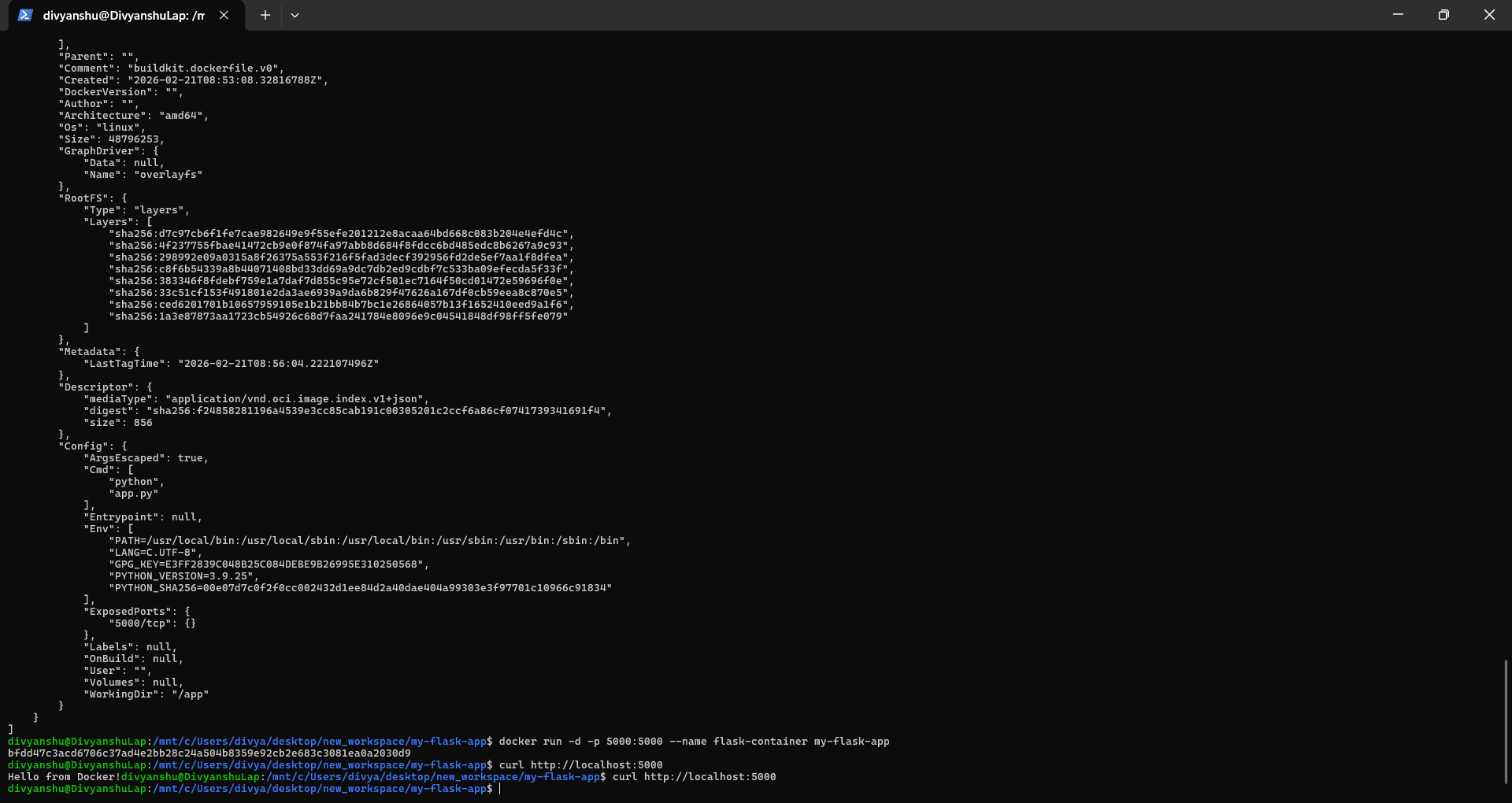Click the vertical scrollbar thumb

pos(1506,720)
